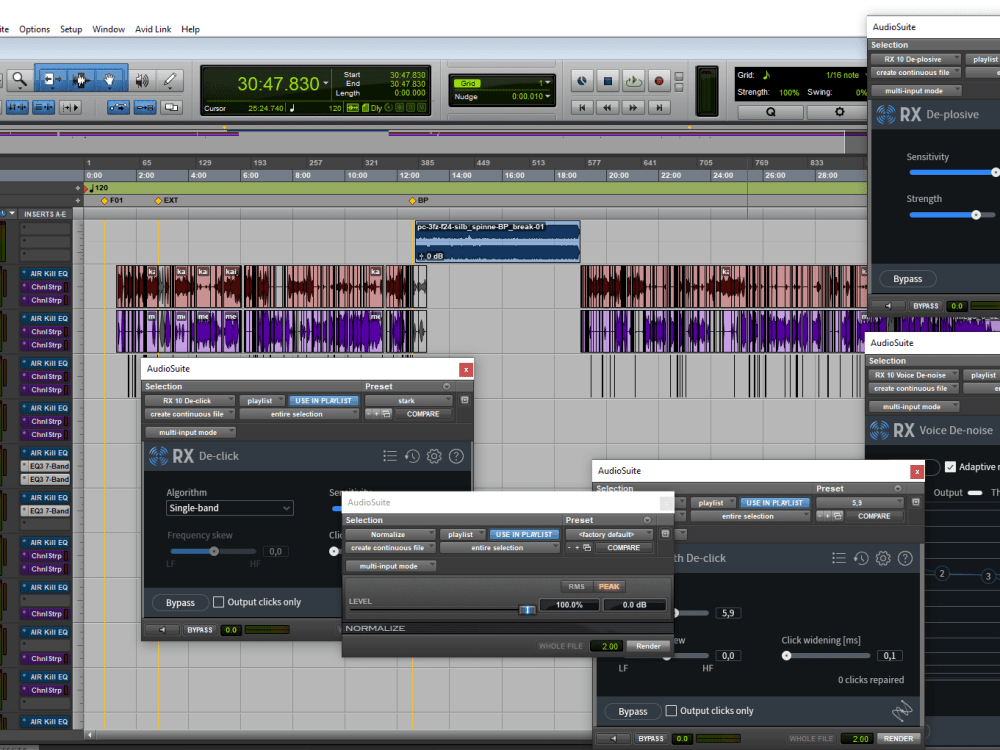Open the Avid Link menu
Viewport: 1000px width, 750px height.
tap(153, 29)
